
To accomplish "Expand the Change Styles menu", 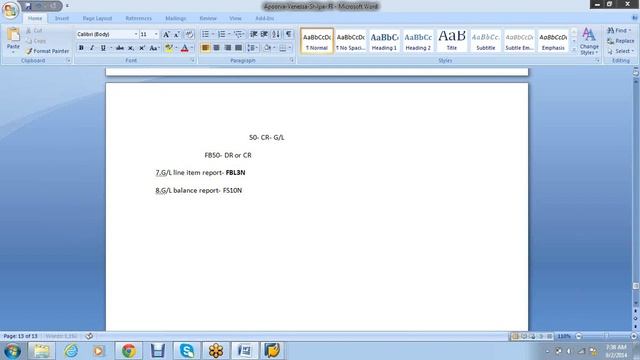I will (x=589, y=41).
